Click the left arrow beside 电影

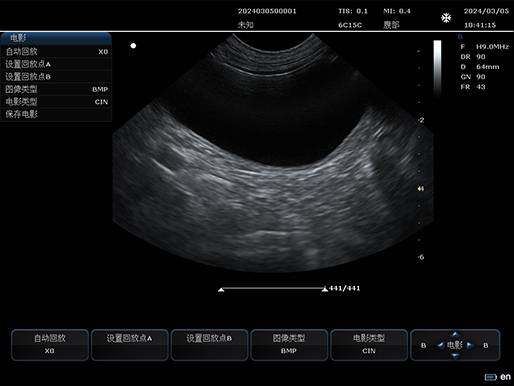tap(441, 345)
